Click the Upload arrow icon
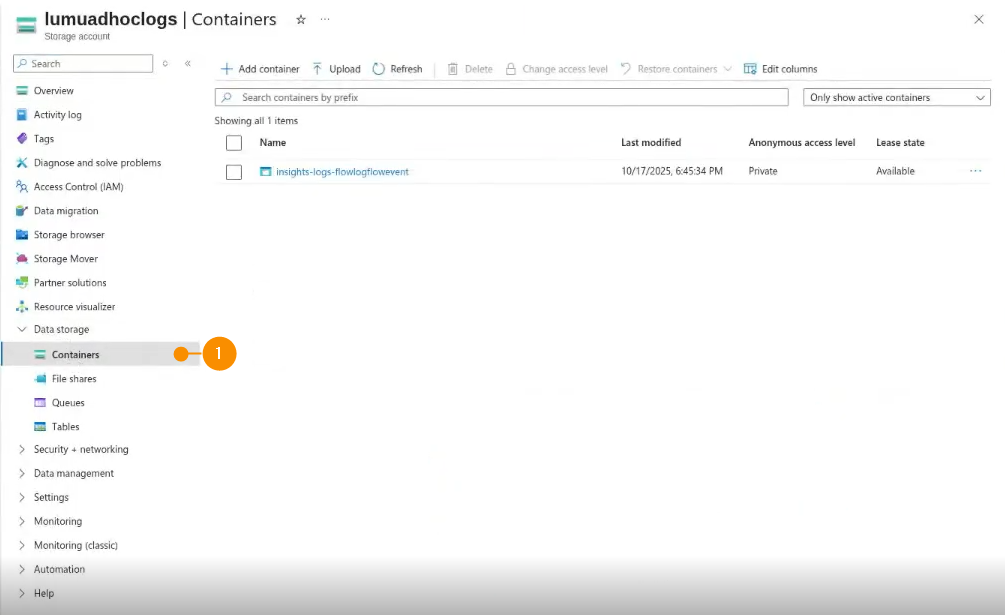 click(317, 69)
